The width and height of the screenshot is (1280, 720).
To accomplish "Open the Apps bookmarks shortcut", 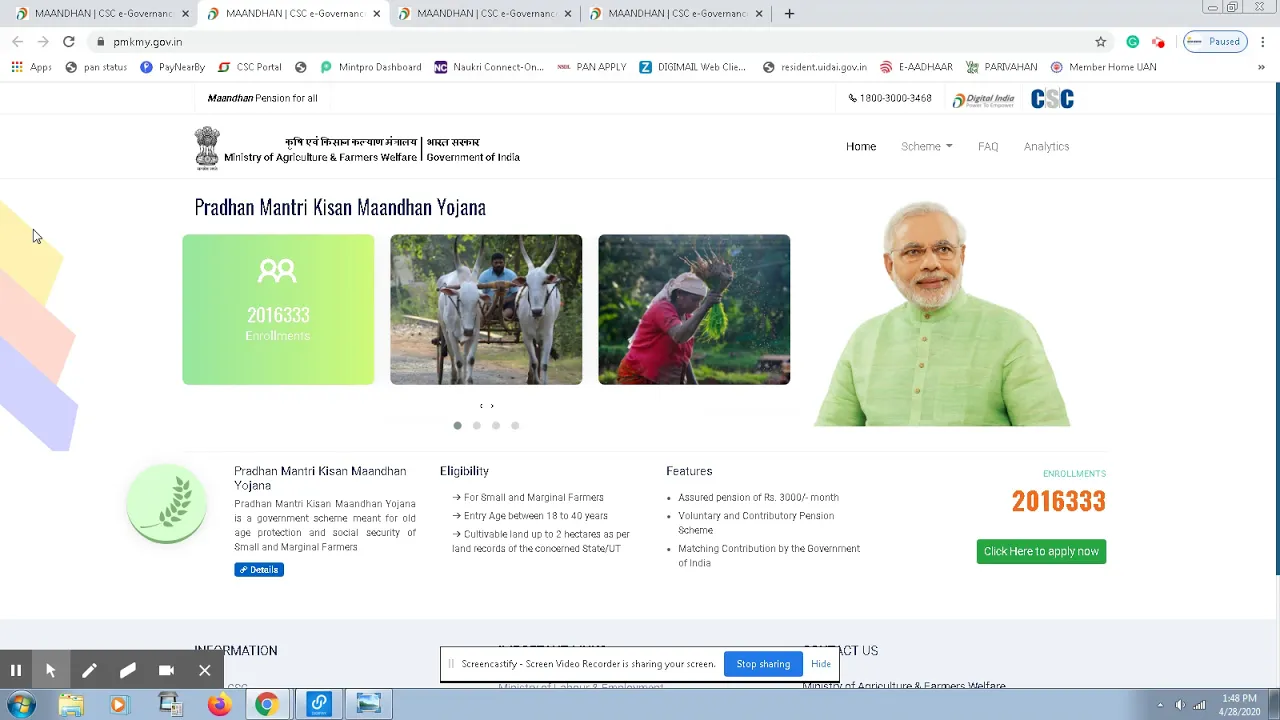I will click(31, 67).
